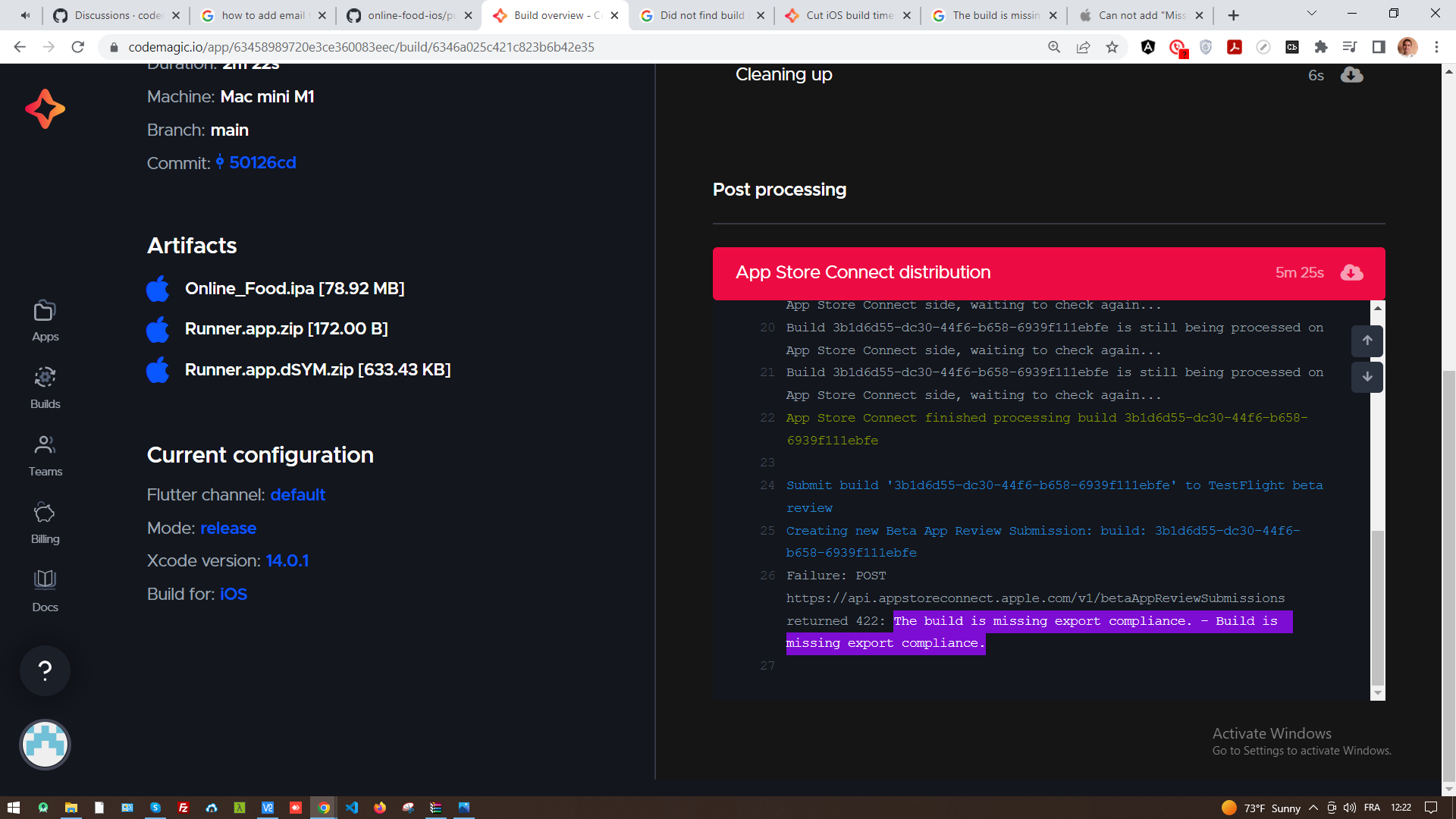Go back to previous page

20,47
